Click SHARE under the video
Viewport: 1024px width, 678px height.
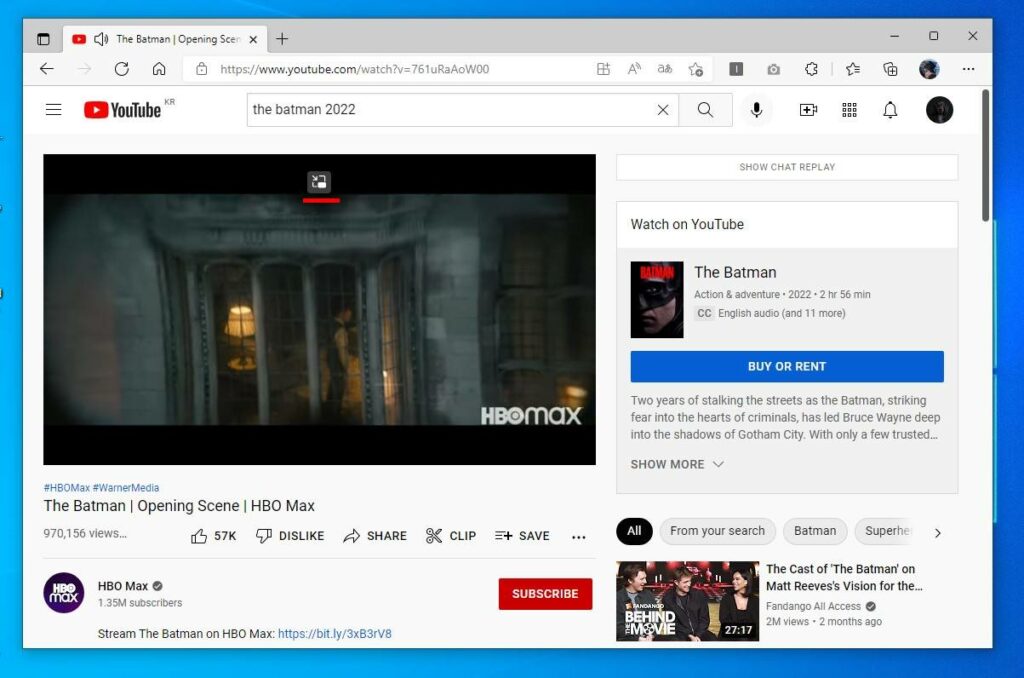pos(375,536)
